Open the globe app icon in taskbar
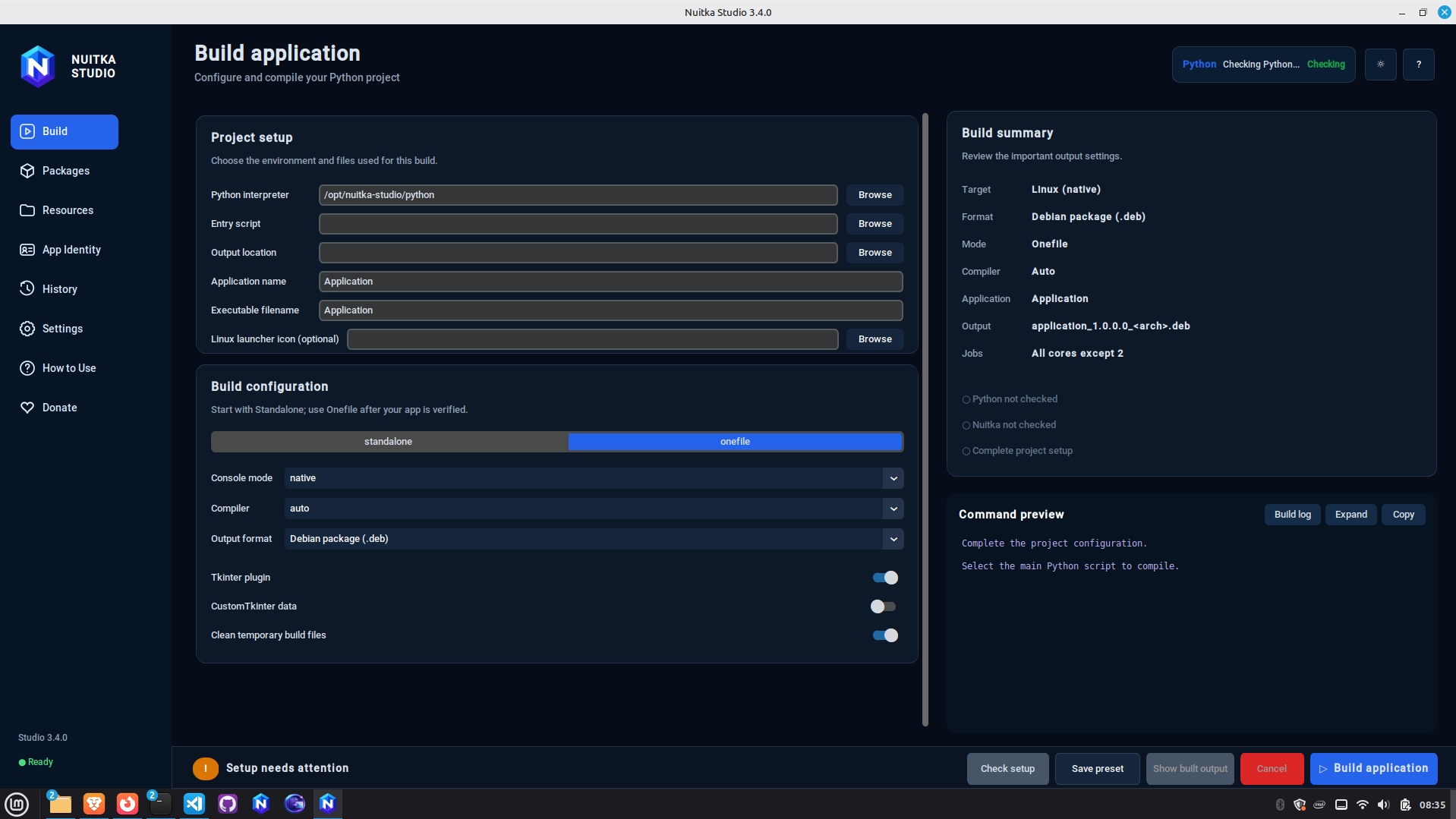1456x819 pixels. click(x=295, y=804)
